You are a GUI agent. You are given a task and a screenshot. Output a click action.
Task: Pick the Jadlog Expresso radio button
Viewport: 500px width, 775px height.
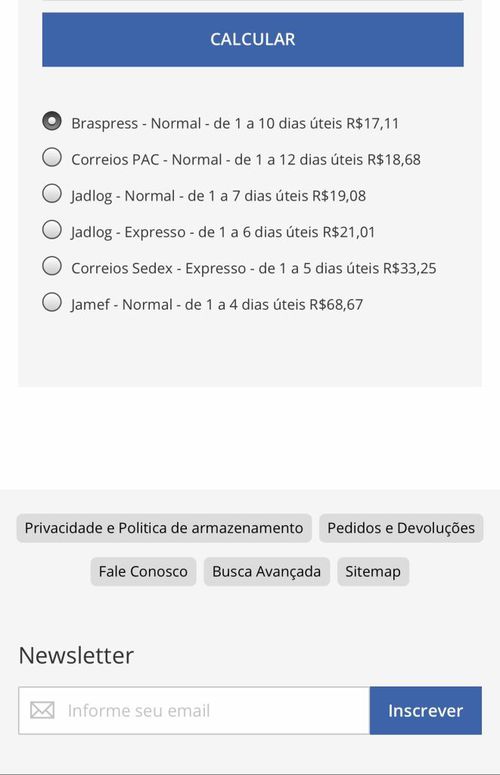pyautogui.click(x=52, y=229)
